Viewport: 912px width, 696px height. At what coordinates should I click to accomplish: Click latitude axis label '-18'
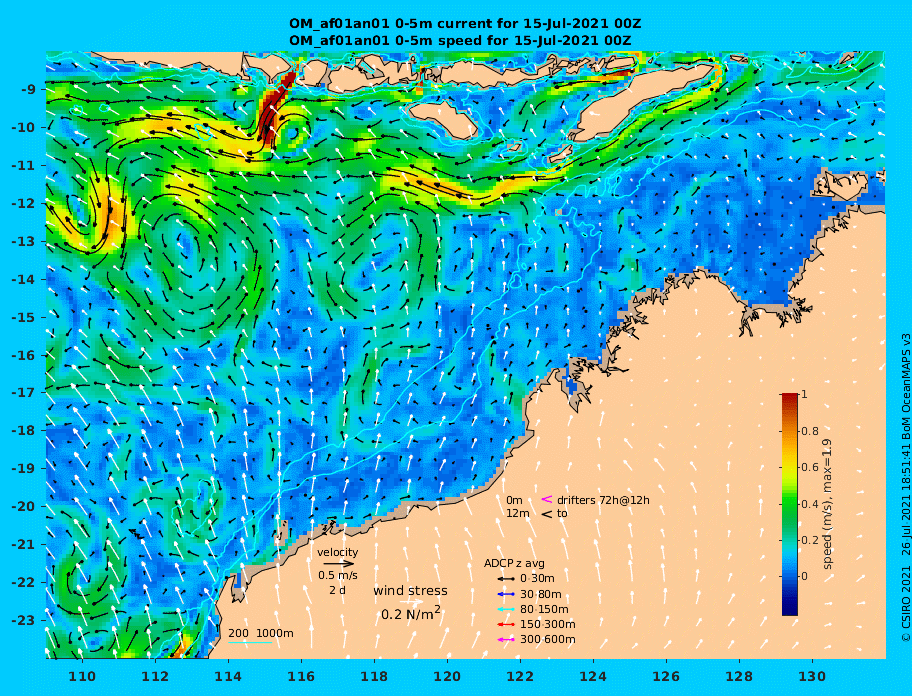tap(26, 431)
